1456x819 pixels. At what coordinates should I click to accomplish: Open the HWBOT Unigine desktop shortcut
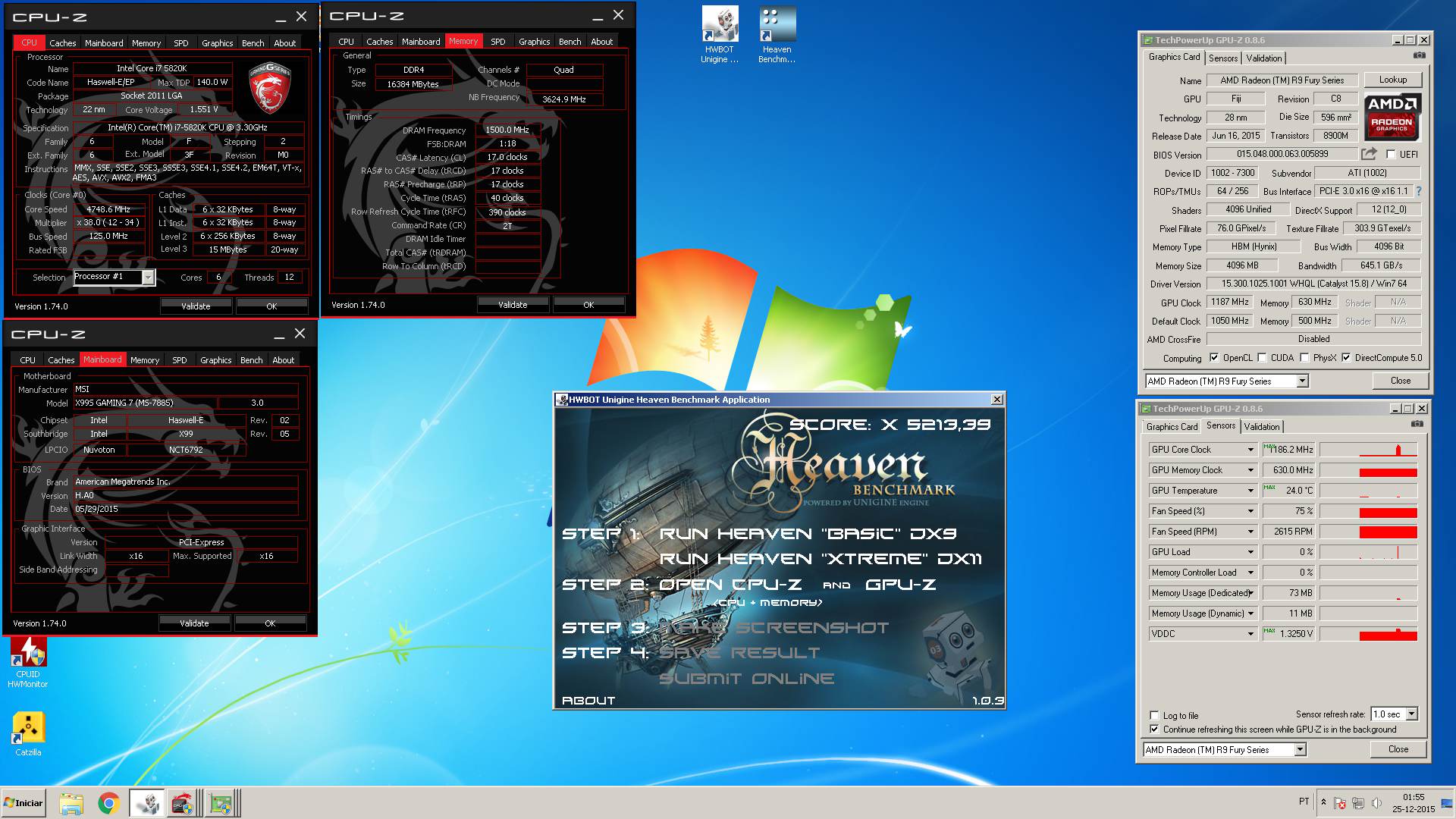tap(720, 35)
